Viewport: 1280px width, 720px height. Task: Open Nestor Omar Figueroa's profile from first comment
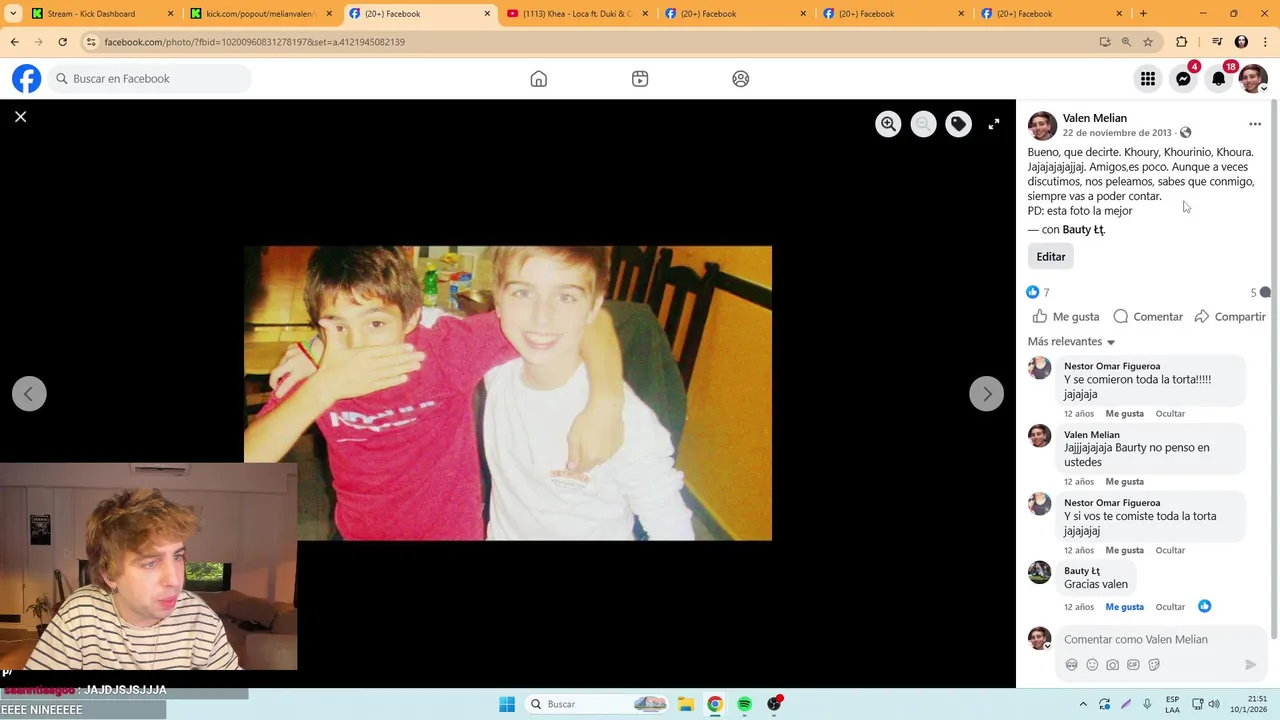[x=1112, y=366]
